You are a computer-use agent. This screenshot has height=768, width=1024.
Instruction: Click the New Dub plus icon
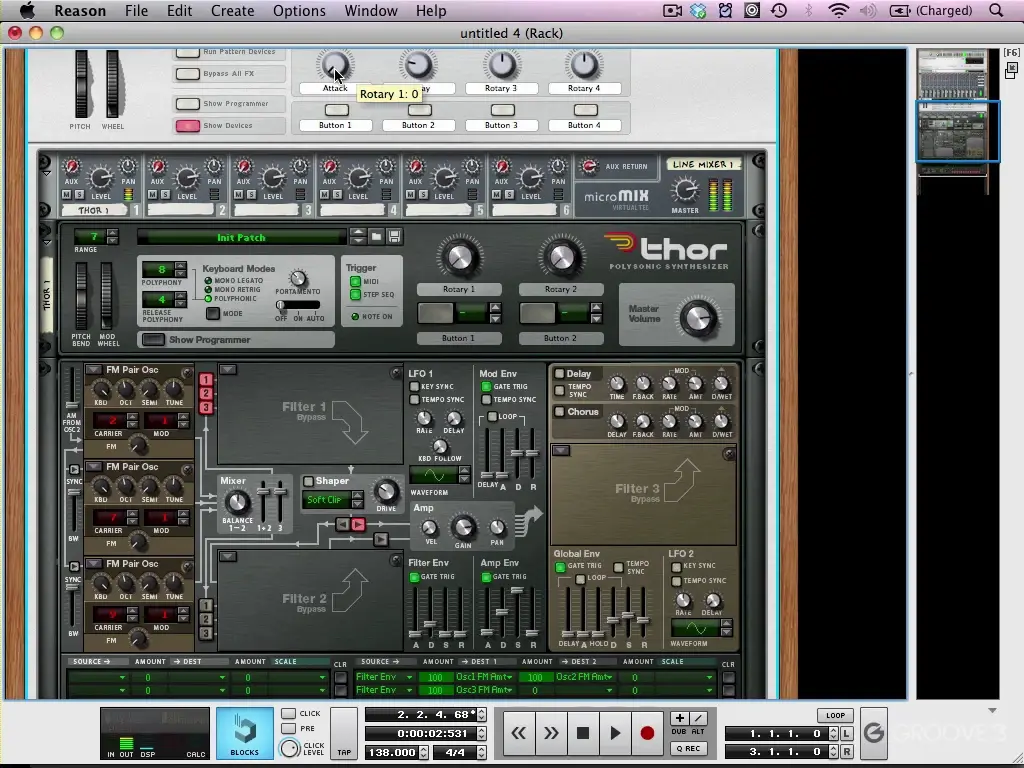click(x=679, y=718)
